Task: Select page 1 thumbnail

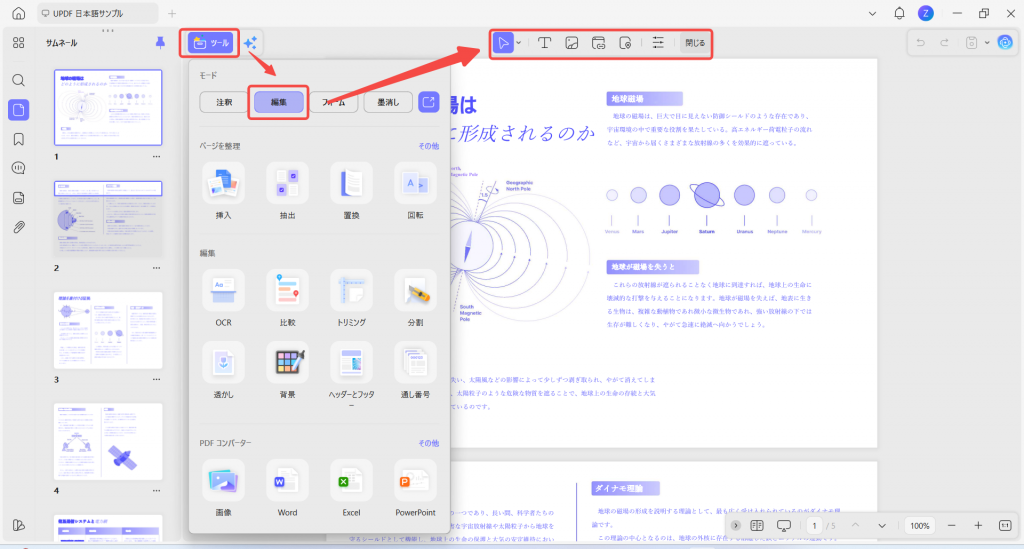Action: pos(108,108)
